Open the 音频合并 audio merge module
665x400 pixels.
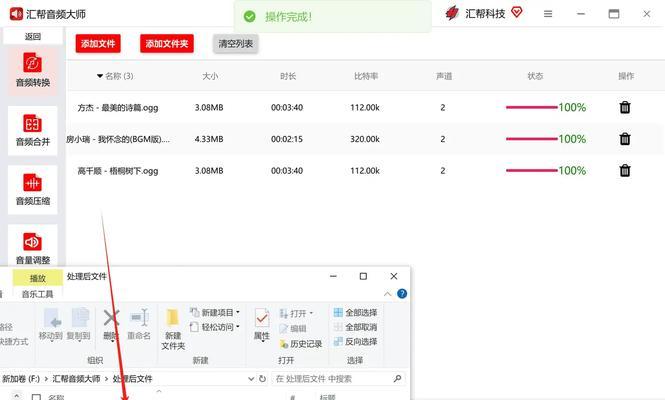tap(33, 130)
